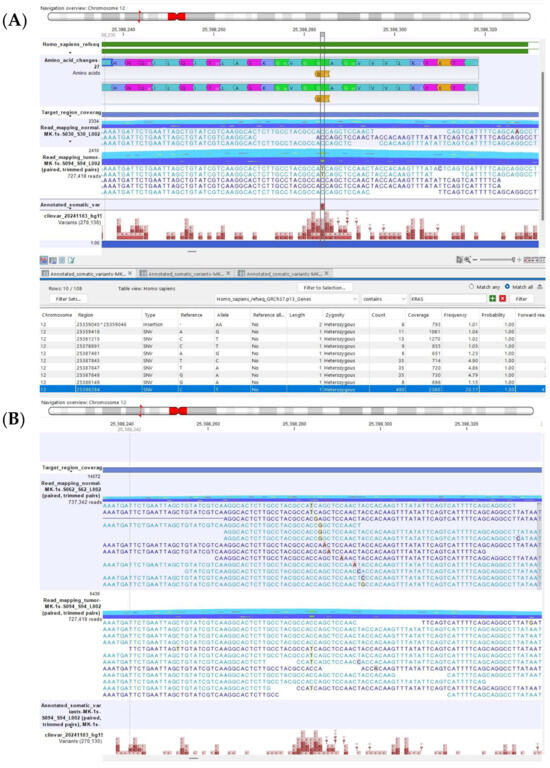The image size is (550, 768).
Task: Switch to the second Annotated_somatic_variants tab
Action: [186, 273]
